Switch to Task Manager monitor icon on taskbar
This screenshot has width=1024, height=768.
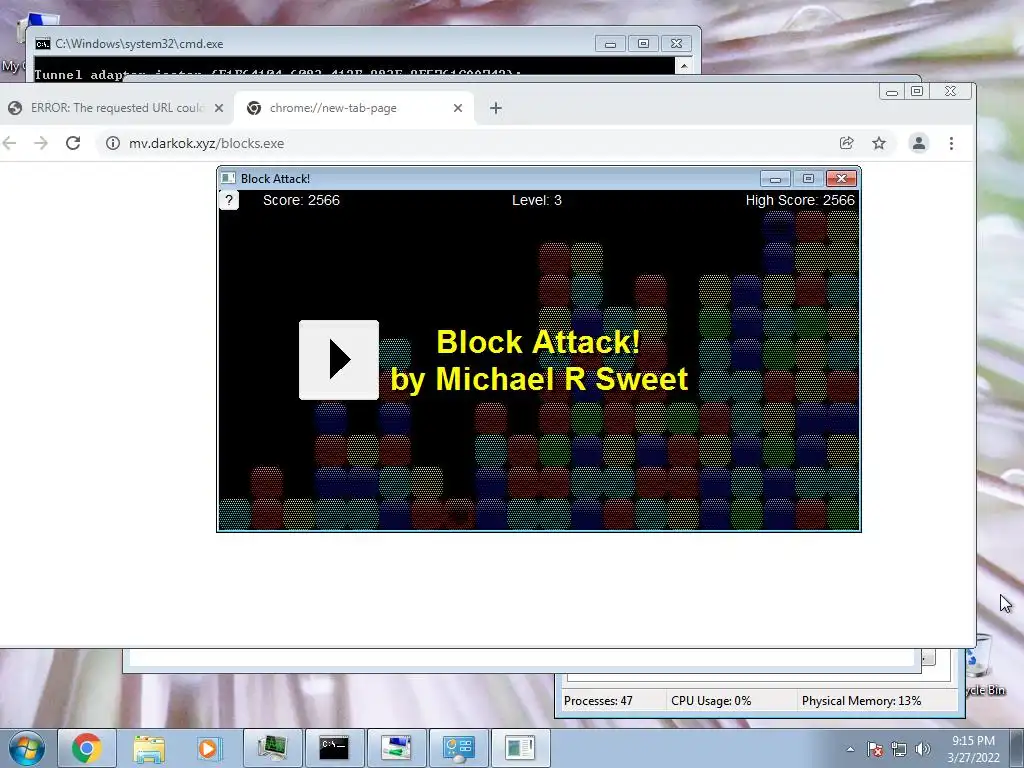tap(272, 748)
